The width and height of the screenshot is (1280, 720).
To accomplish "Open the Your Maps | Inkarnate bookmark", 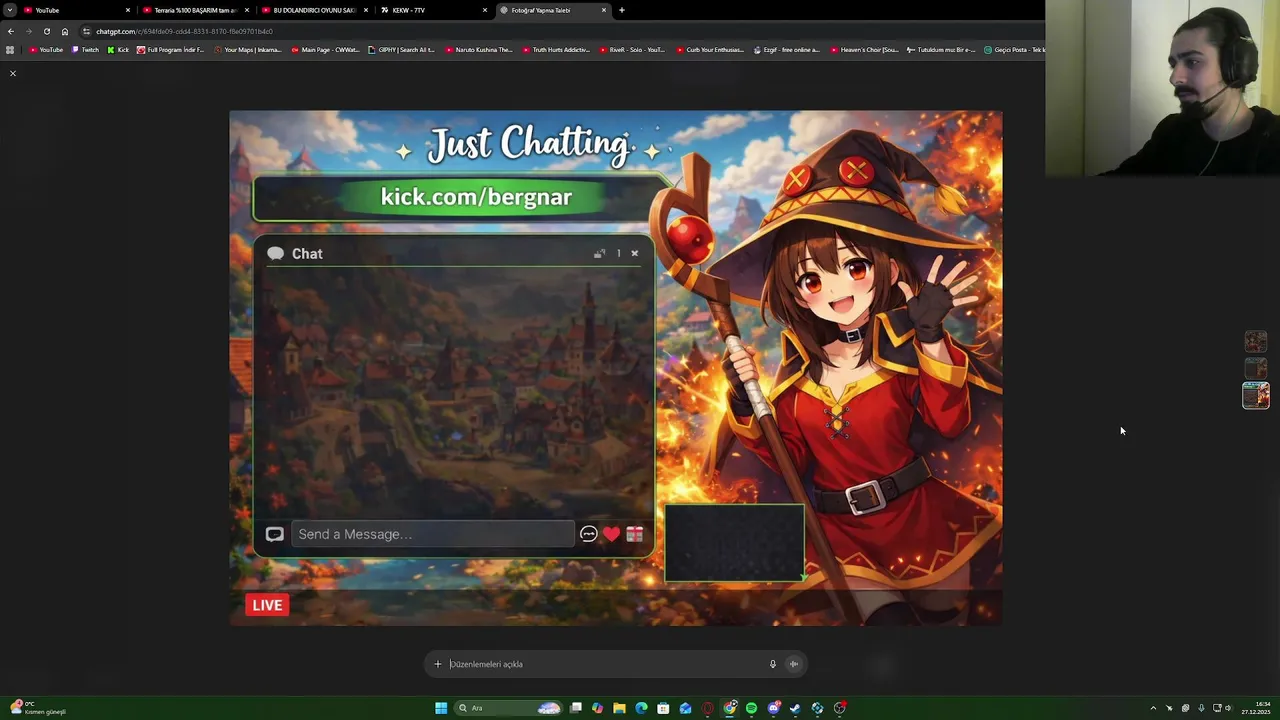I will tap(248, 50).
